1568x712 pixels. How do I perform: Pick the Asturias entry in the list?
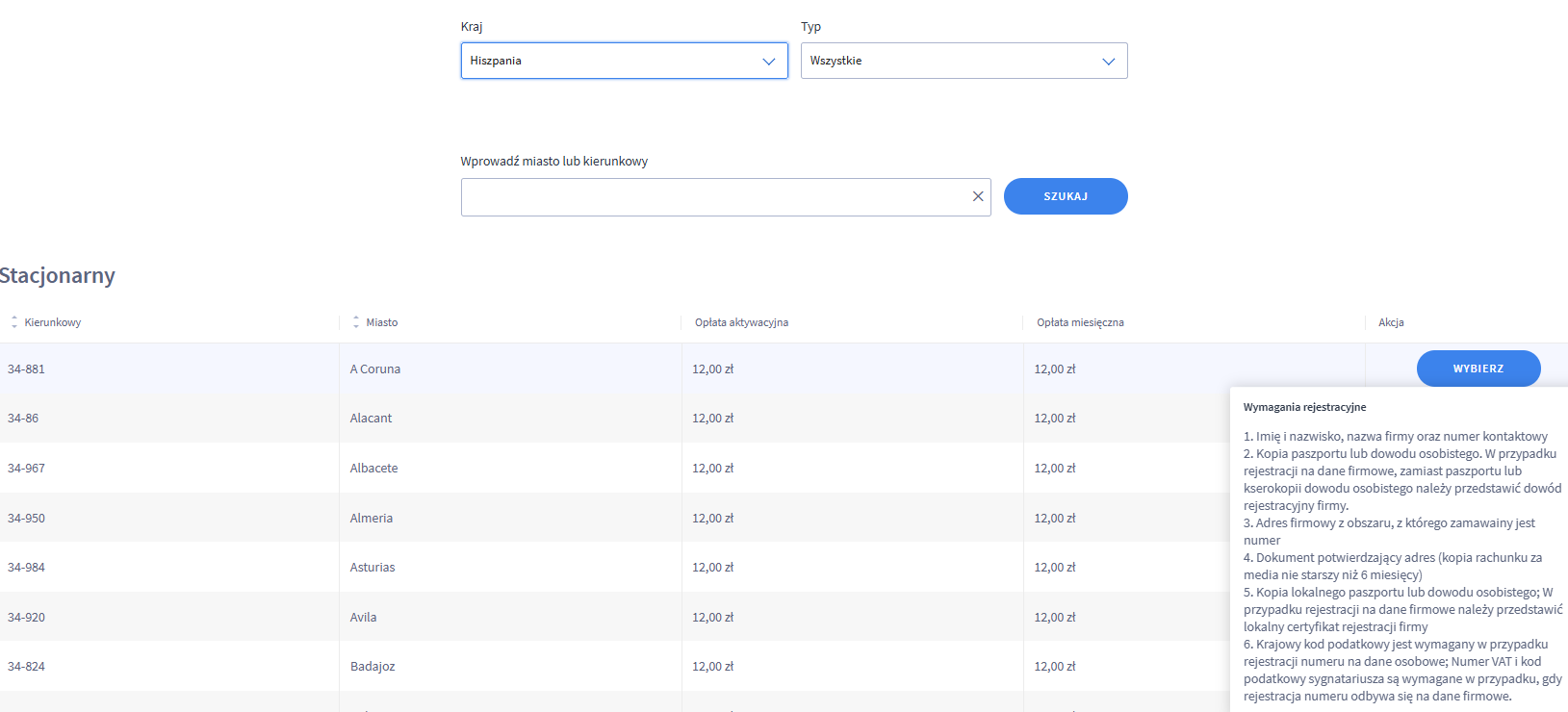373,568
